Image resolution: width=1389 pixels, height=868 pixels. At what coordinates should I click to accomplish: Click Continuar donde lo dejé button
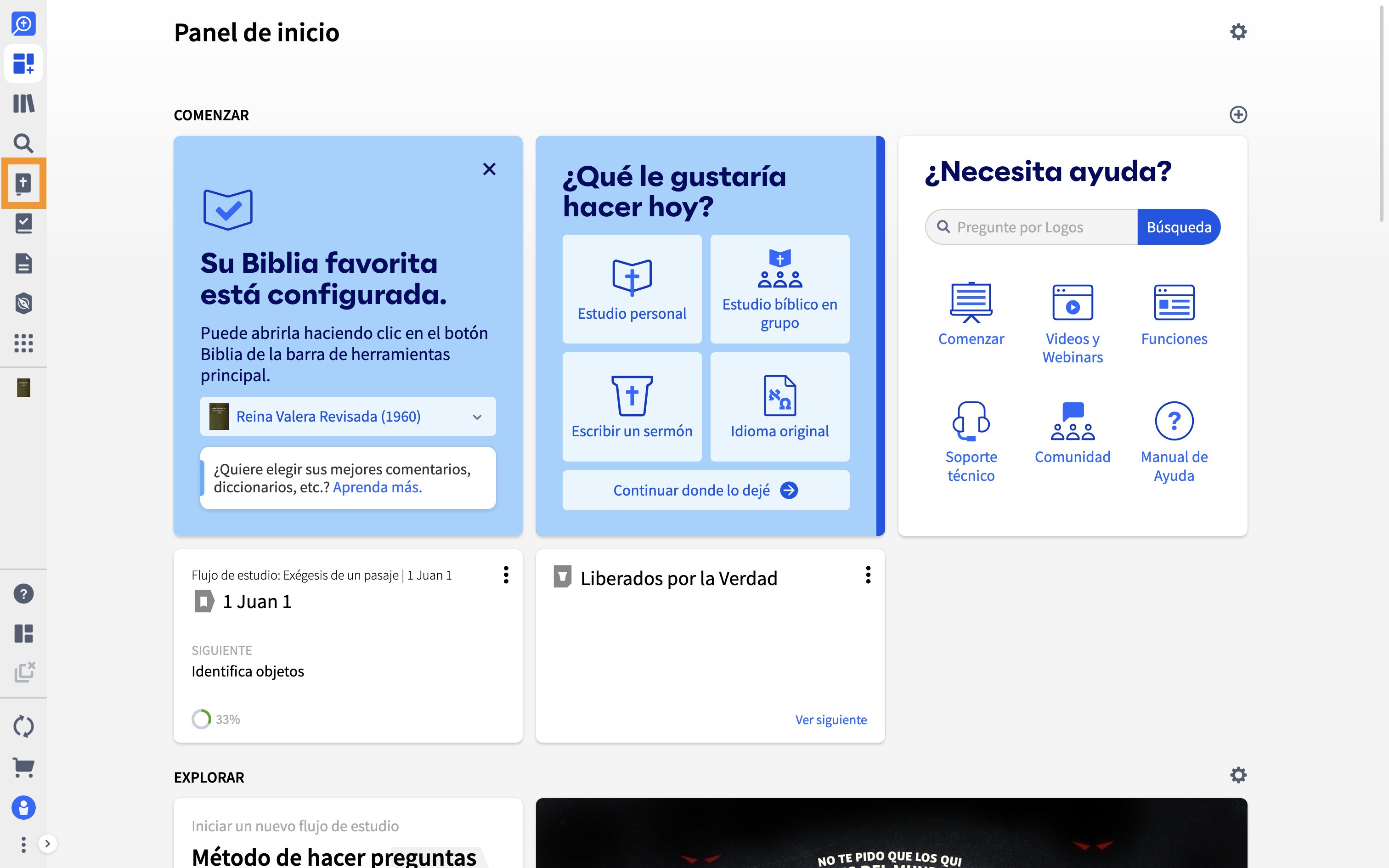click(x=706, y=490)
